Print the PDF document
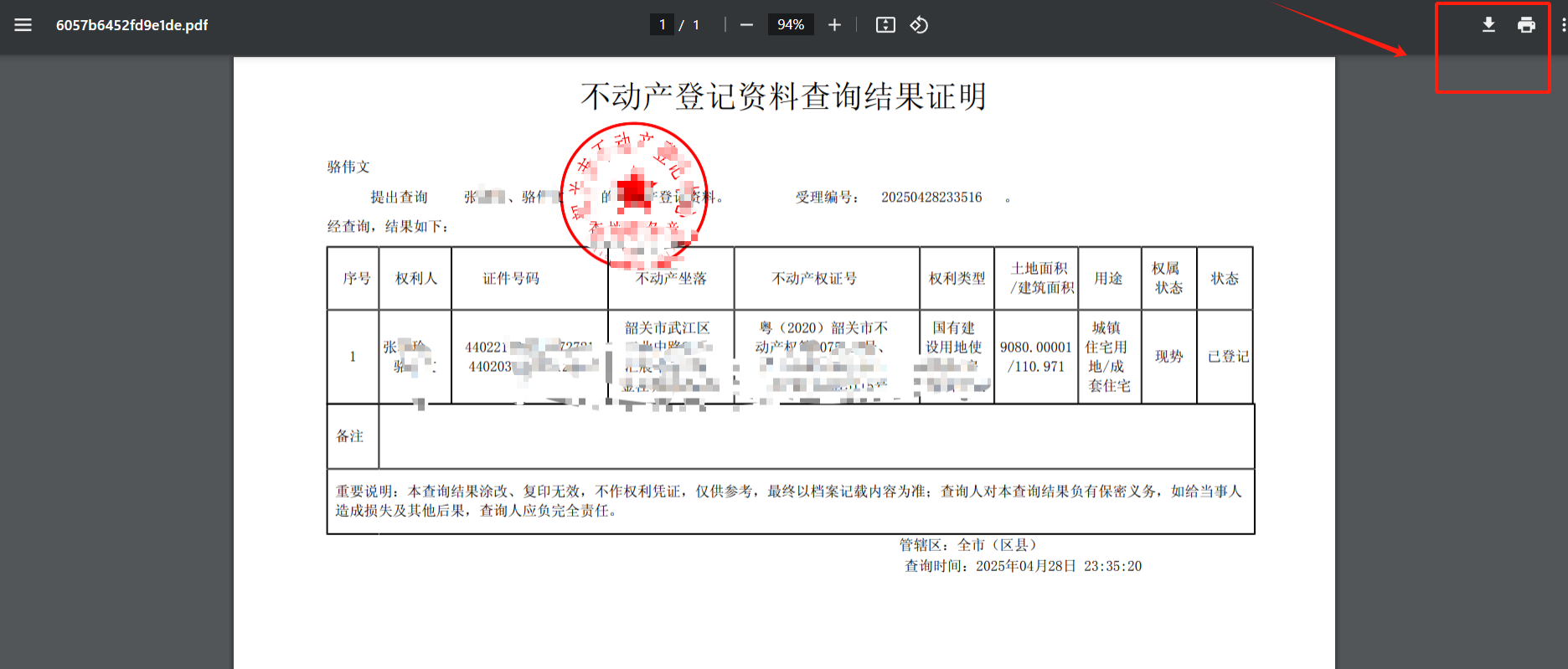Image resolution: width=1568 pixels, height=669 pixels. (1526, 25)
